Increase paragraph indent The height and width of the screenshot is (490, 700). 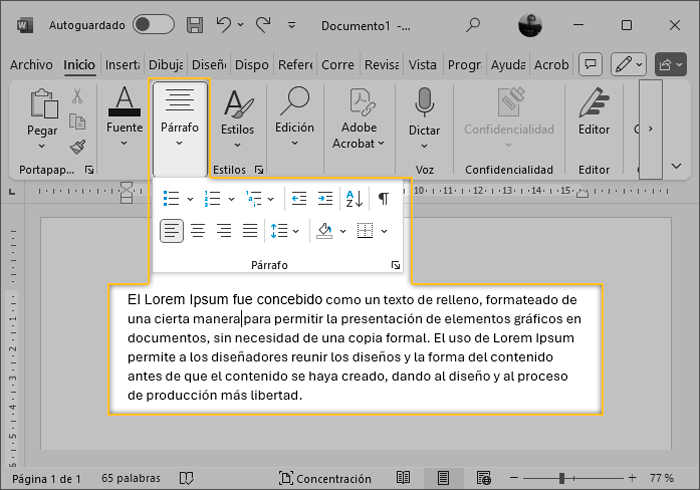point(325,199)
